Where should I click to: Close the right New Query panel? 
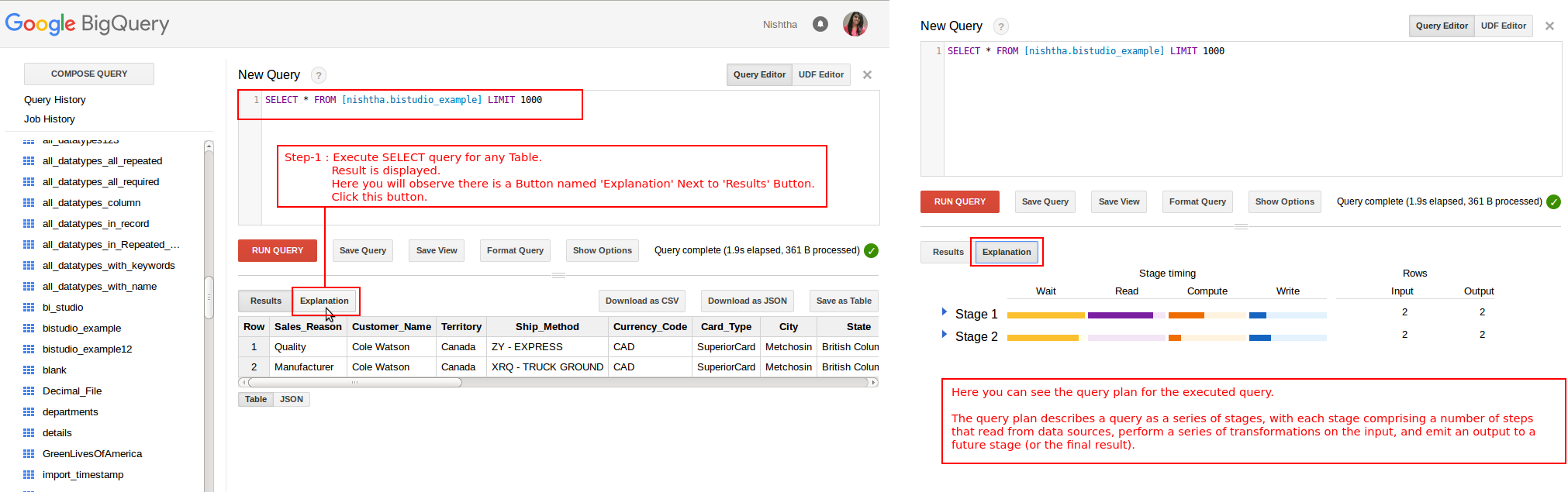click(1549, 26)
